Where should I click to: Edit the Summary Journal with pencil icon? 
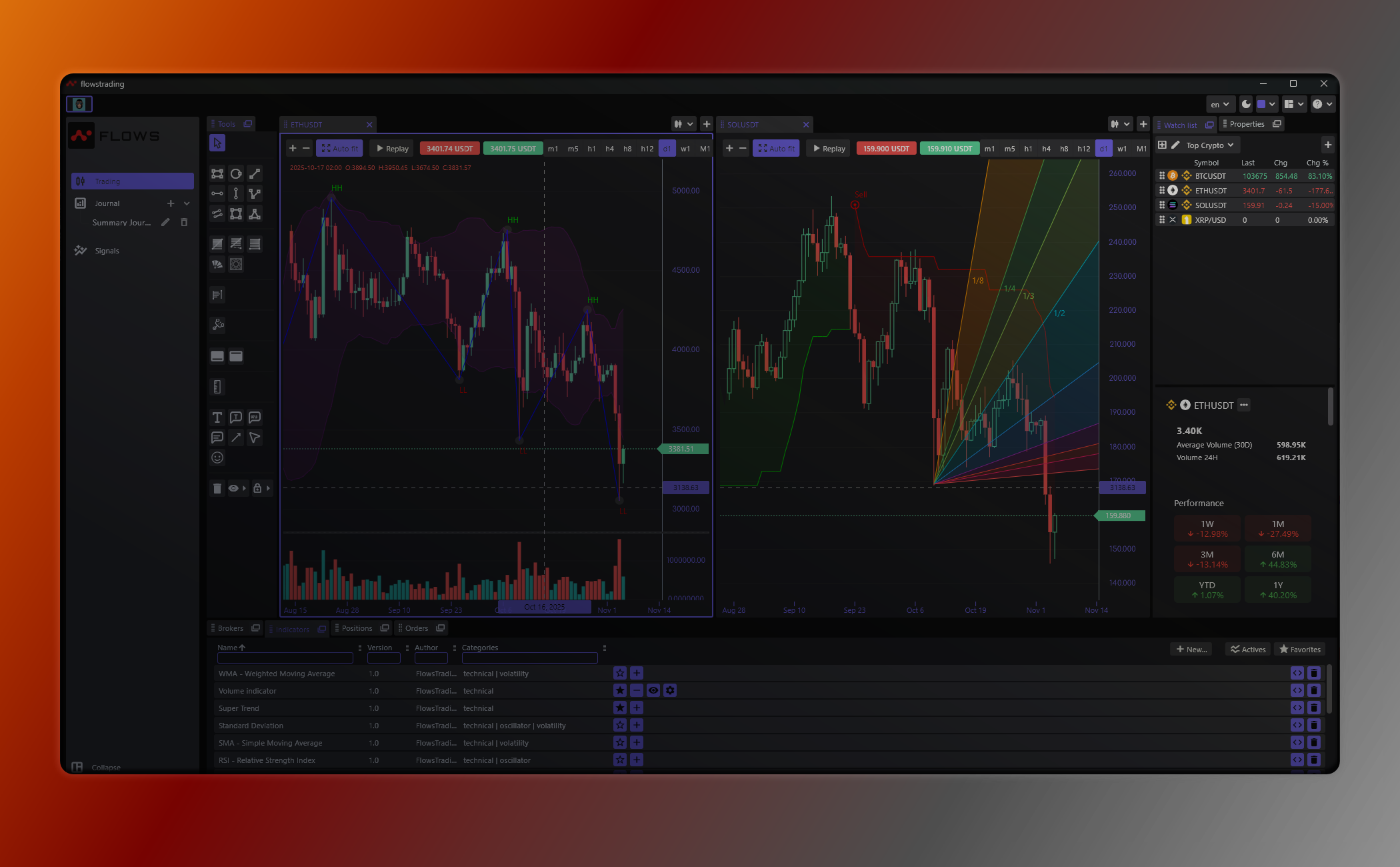click(165, 223)
